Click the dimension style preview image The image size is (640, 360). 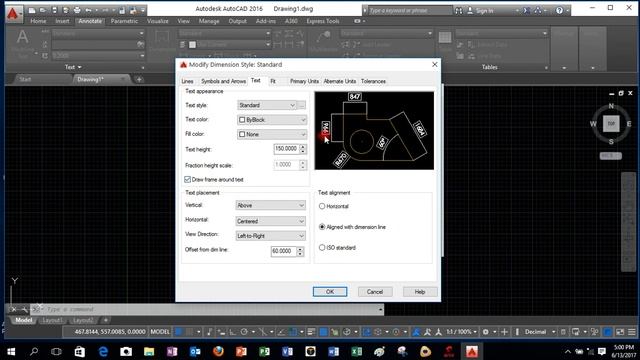(x=374, y=131)
